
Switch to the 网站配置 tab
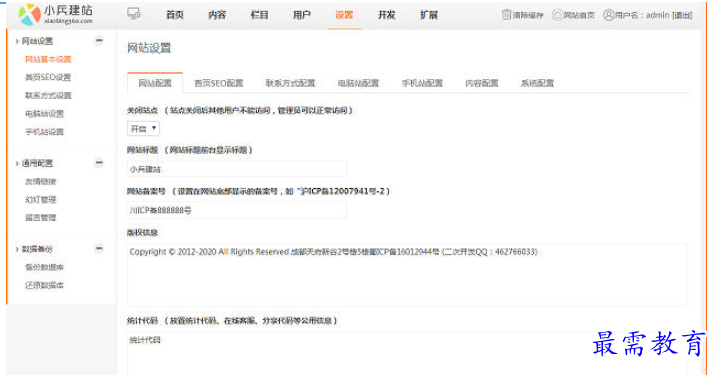[155, 83]
